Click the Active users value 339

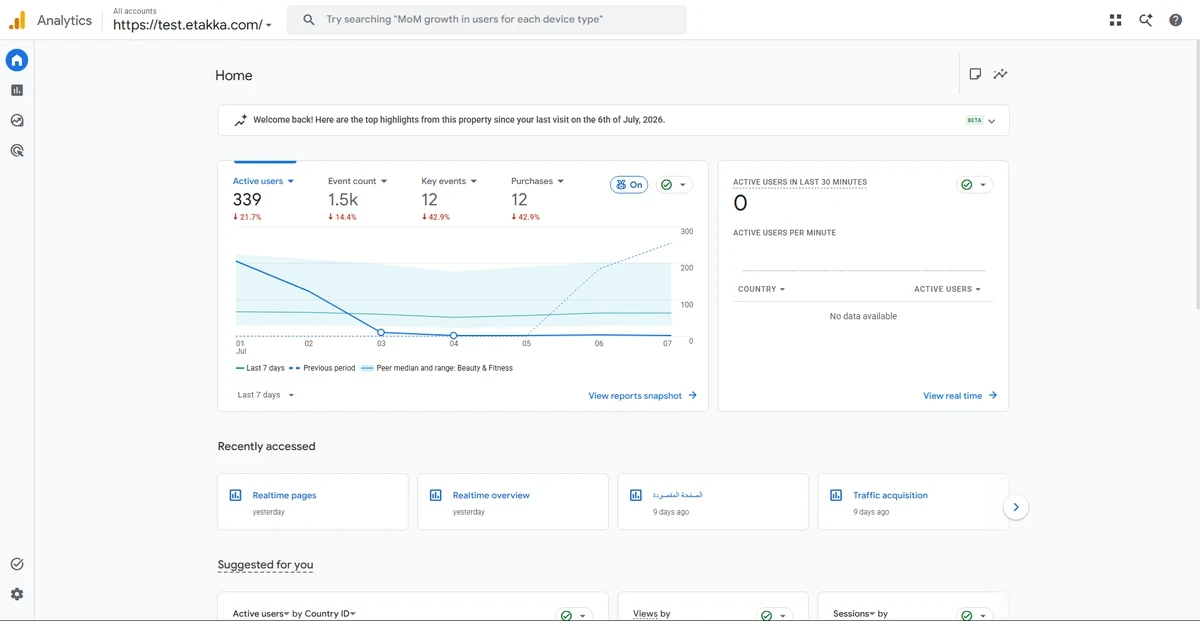tap(247, 200)
